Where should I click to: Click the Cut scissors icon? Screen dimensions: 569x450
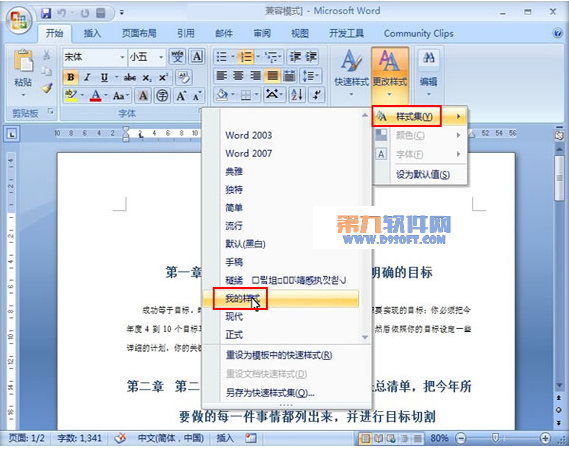47,55
